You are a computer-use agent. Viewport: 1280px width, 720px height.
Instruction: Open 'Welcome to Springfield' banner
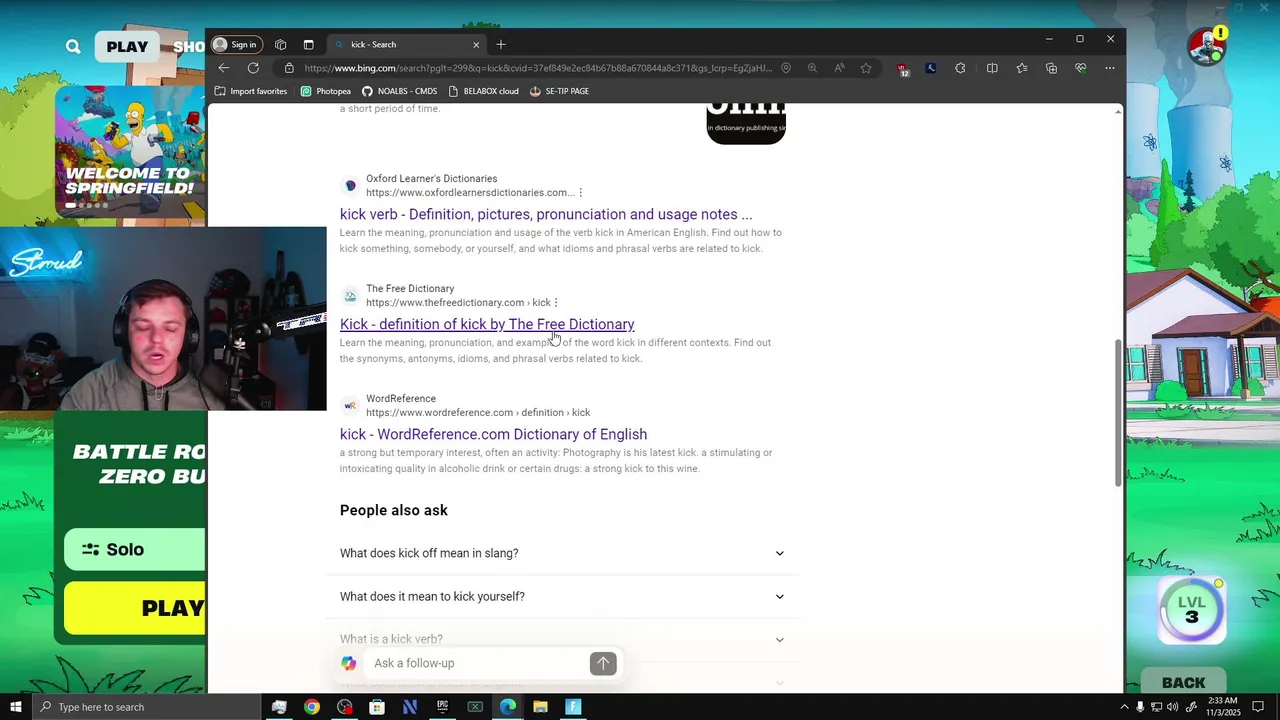pyautogui.click(x=130, y=150)
